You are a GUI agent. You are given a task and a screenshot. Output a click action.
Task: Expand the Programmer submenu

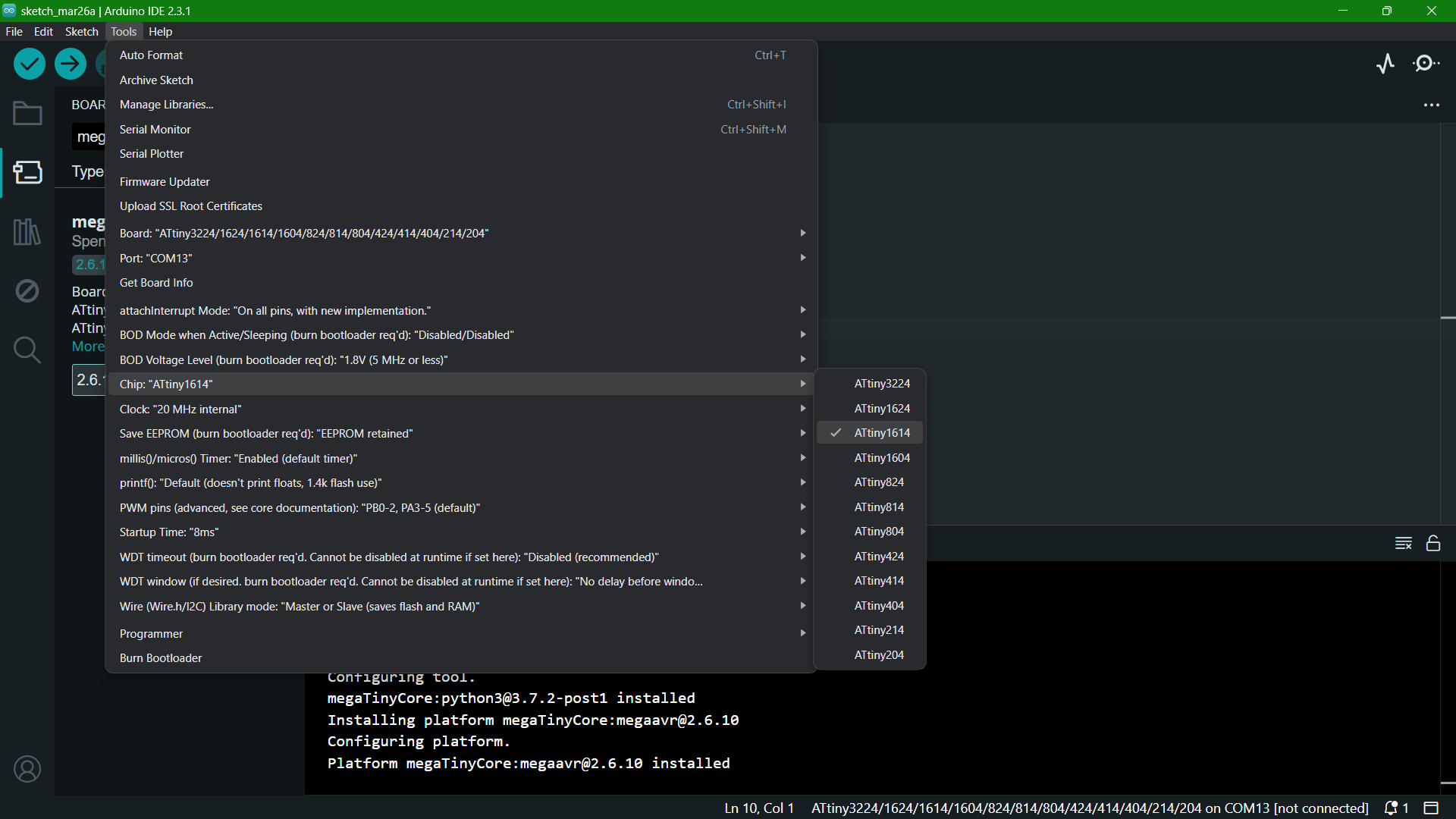pos(461,634)
